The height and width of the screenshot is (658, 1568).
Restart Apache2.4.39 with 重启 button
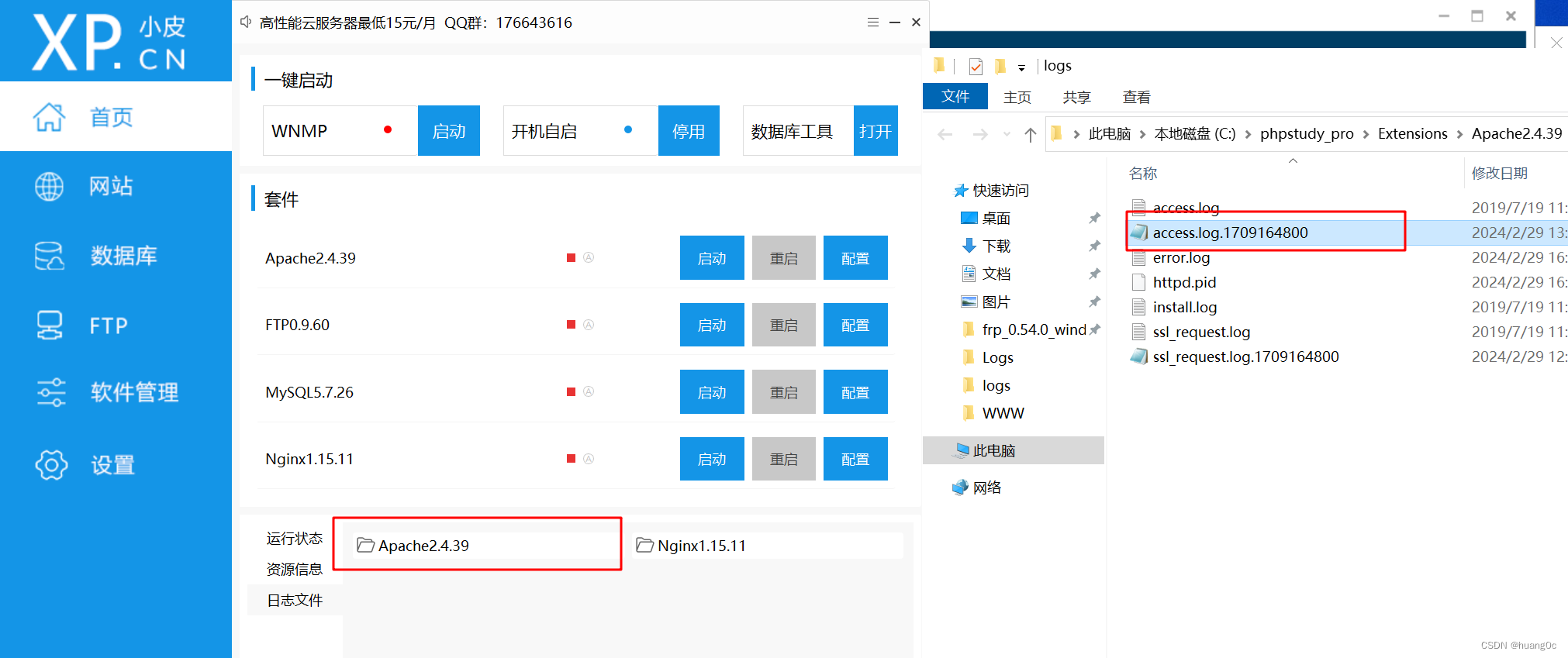click(x=784, y=258)
